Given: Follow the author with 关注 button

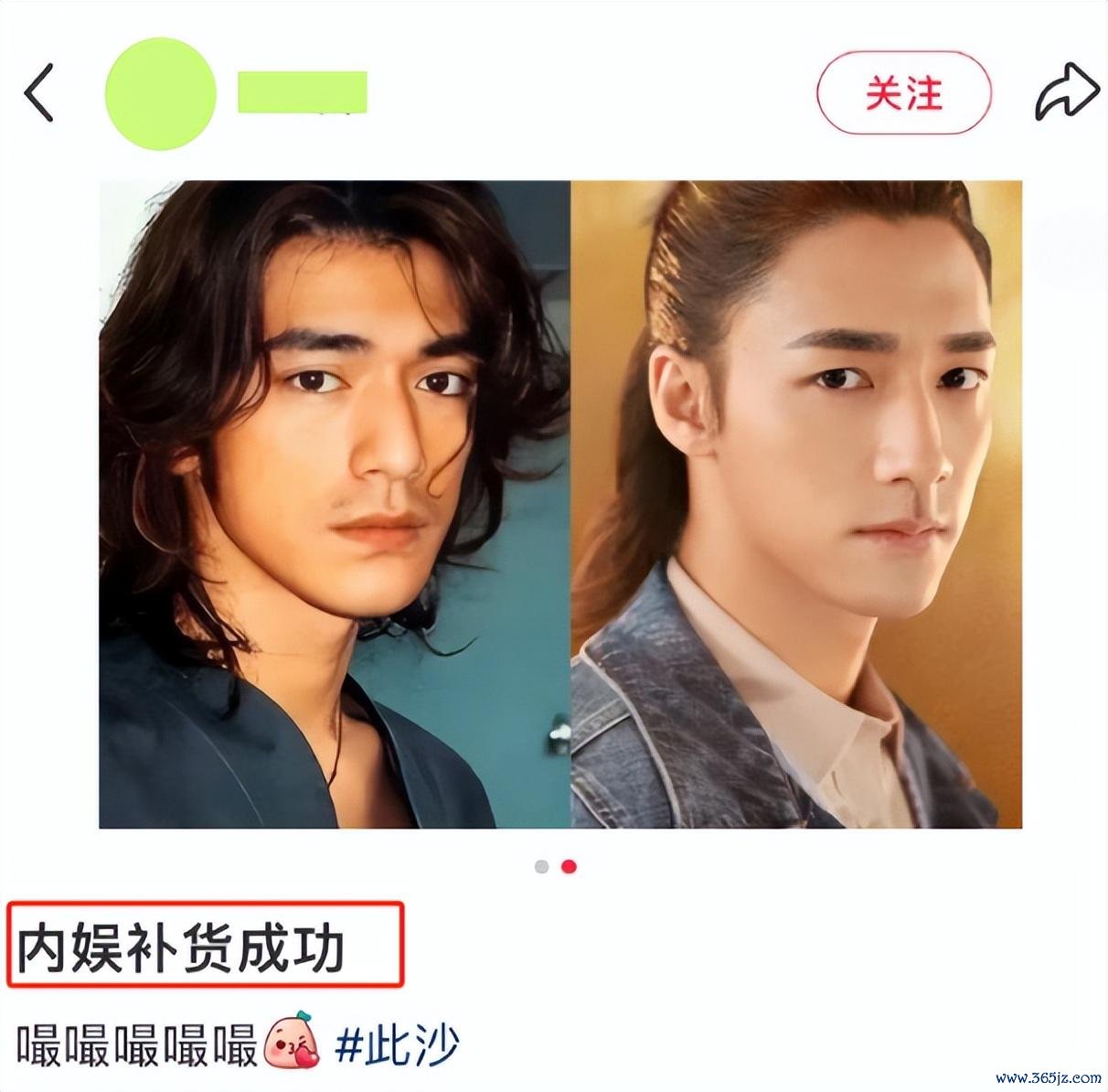Looking at the screenshot, I should click(x=903, y=94).
